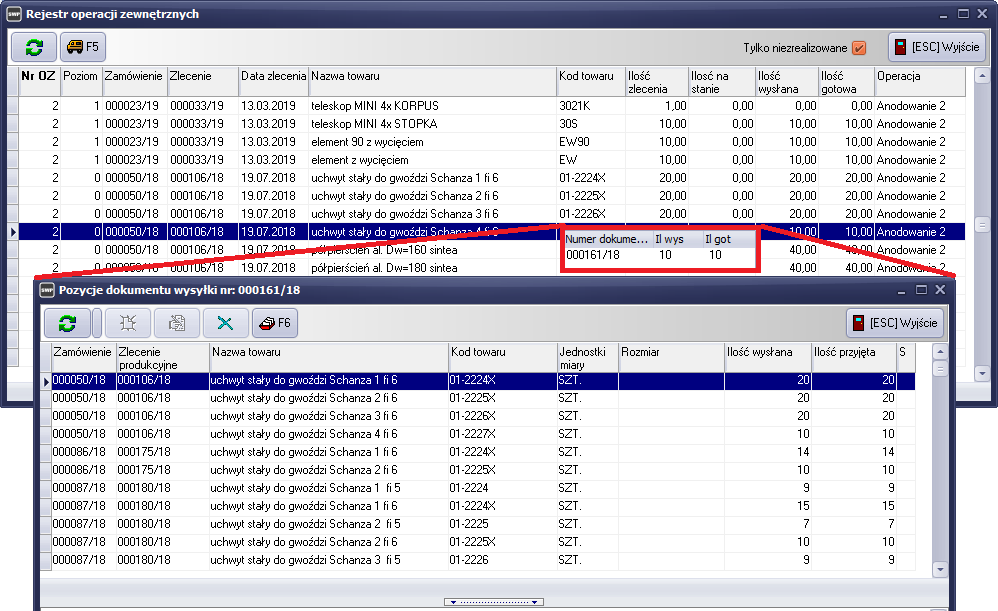The width and height of the screenshot is (998, 611).
Task: Click the Ilość wysłana column header in lower grid
Action: [x=767, y=352]
